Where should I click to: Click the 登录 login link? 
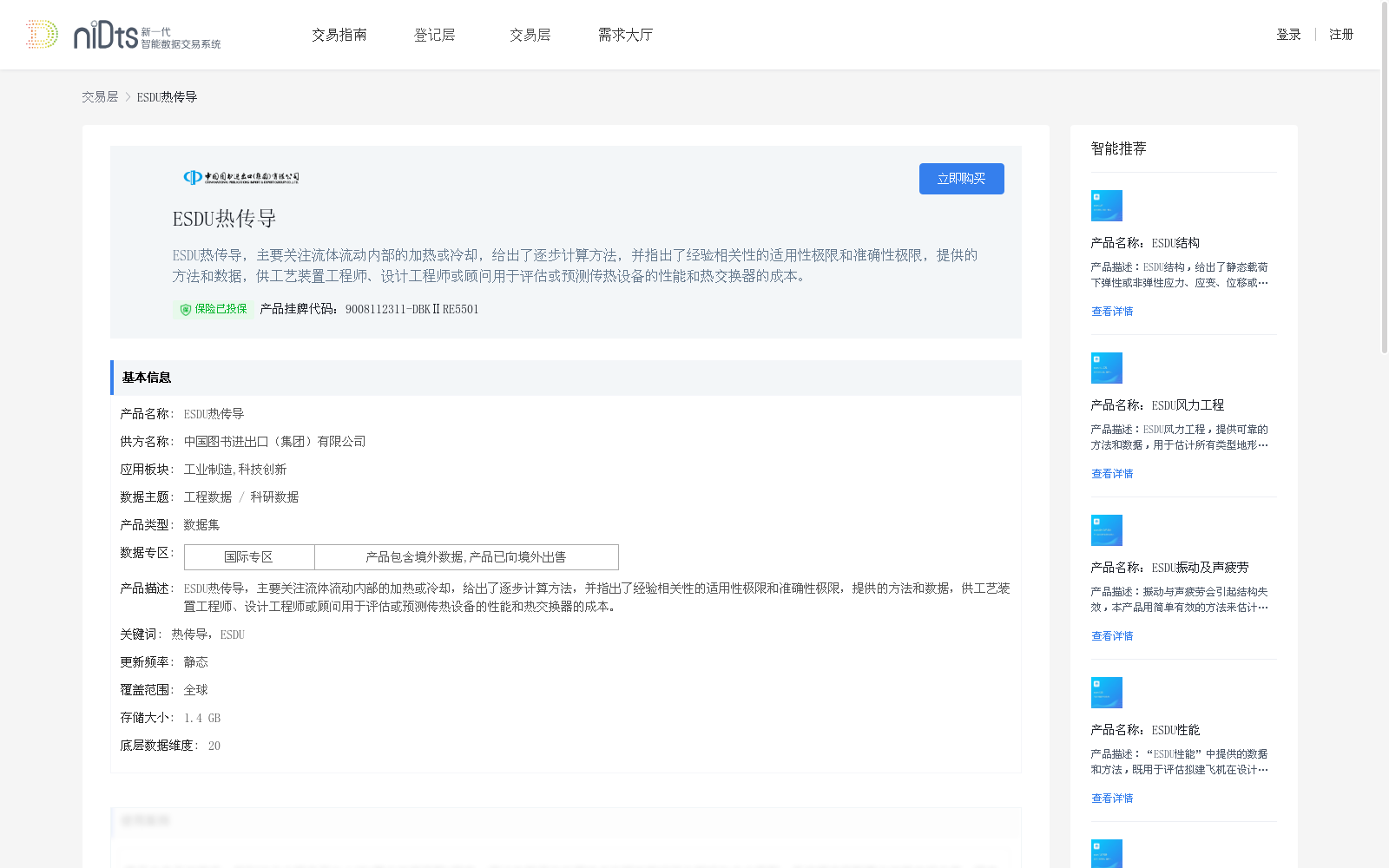(1288, 35)
